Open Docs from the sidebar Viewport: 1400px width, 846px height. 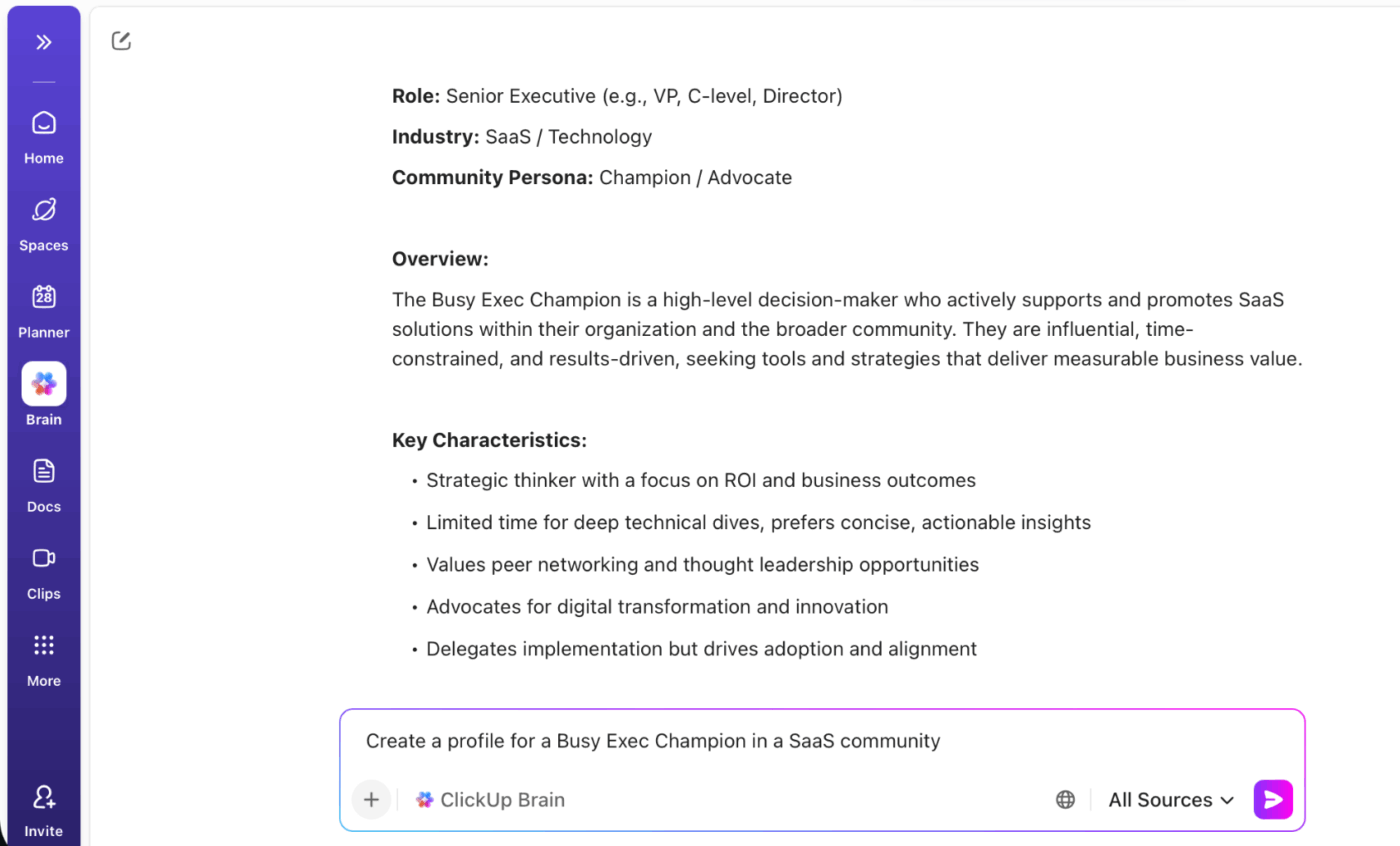click(43, 483)
